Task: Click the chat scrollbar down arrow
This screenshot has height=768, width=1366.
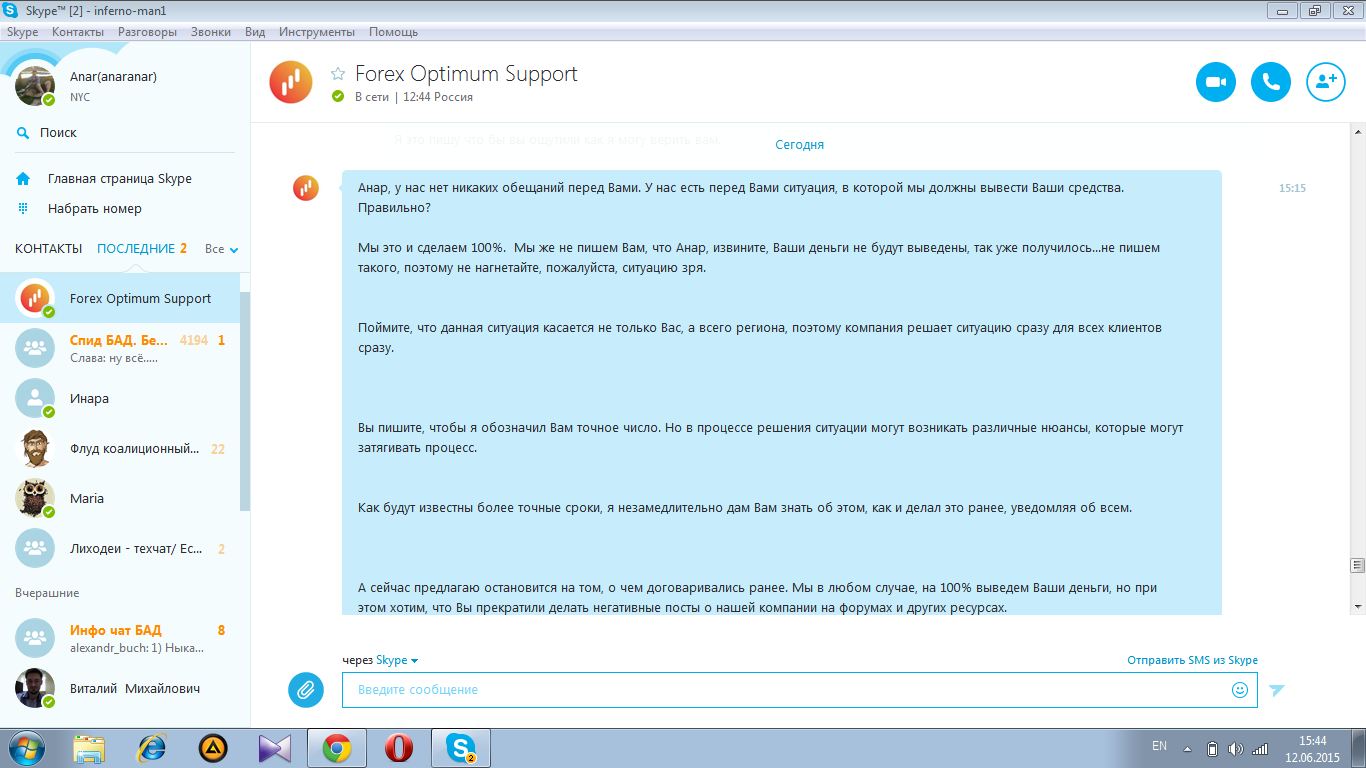Action: point(1357,606)
